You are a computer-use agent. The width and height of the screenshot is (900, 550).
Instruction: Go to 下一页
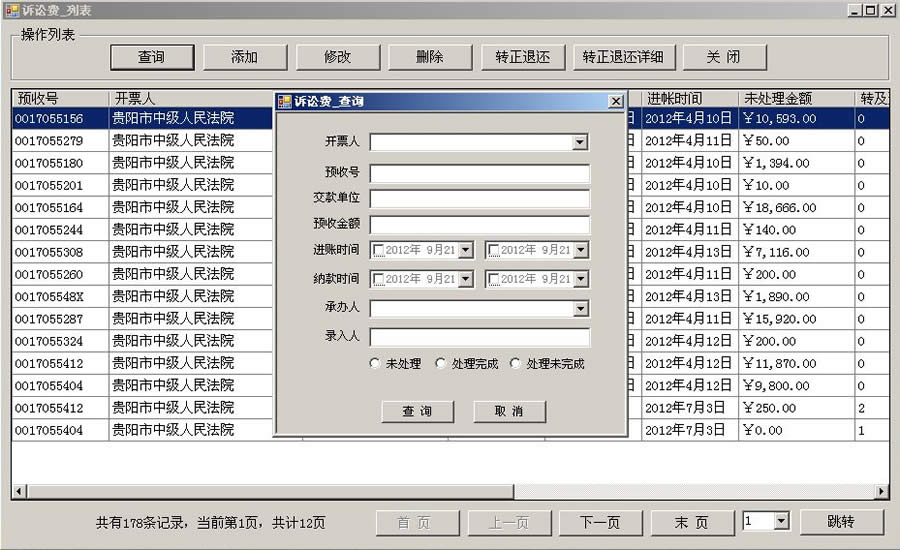pyautogui.click(x=600, y=522)
